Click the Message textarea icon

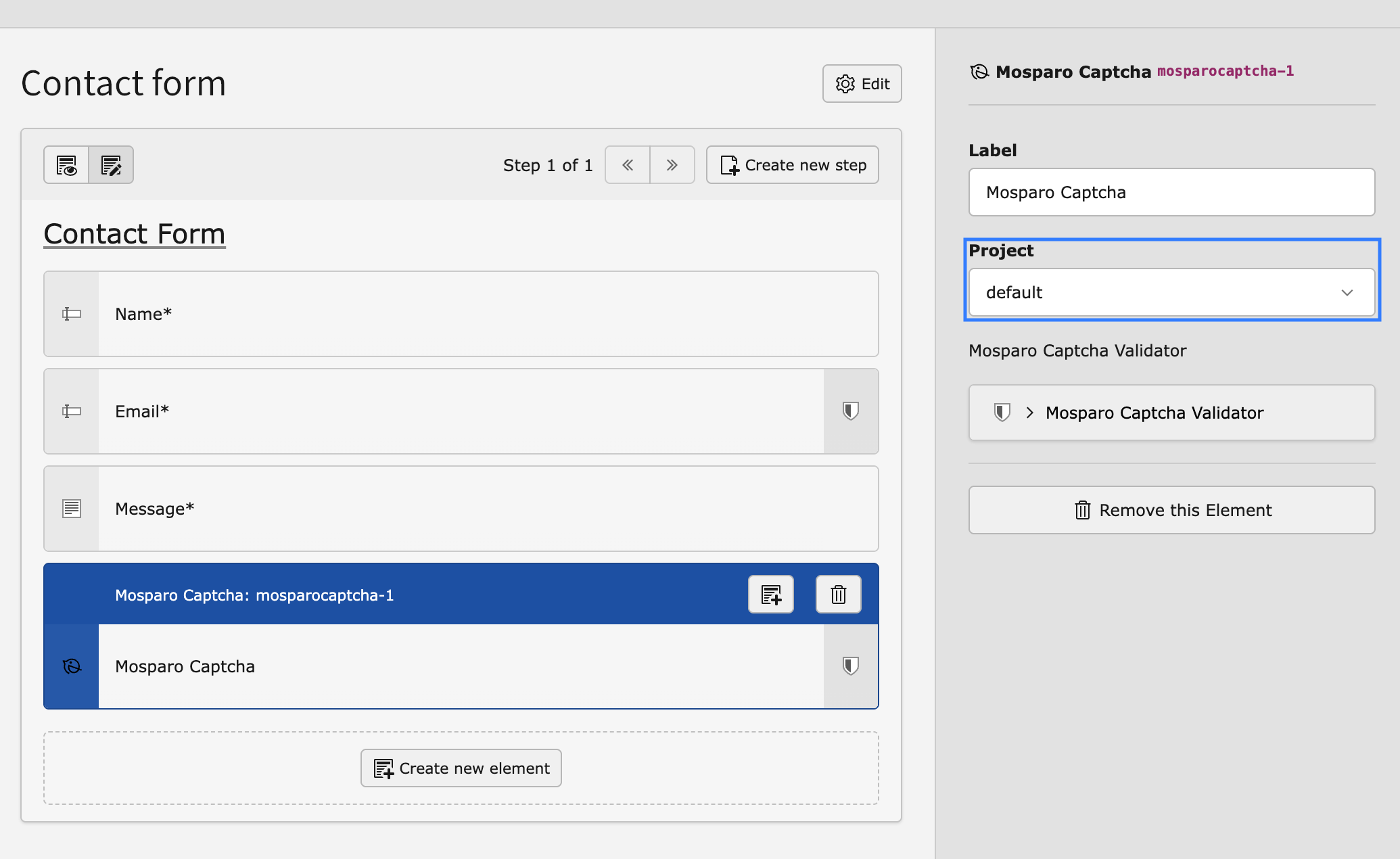pyautogui.click(x=70, y=509)
